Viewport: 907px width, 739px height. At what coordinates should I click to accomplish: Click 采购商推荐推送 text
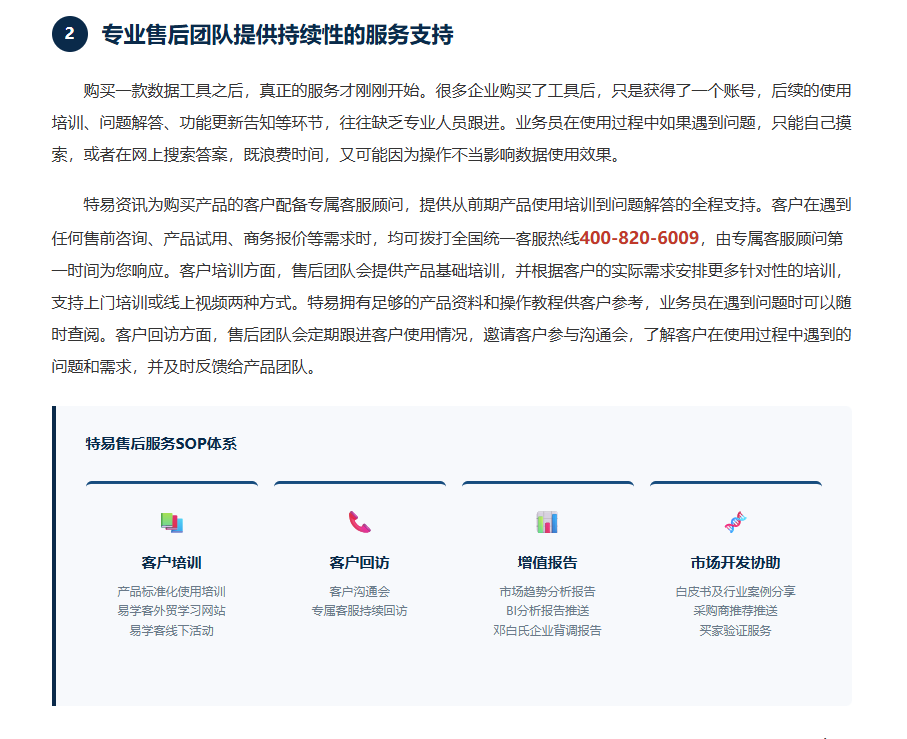pos(735,611)
